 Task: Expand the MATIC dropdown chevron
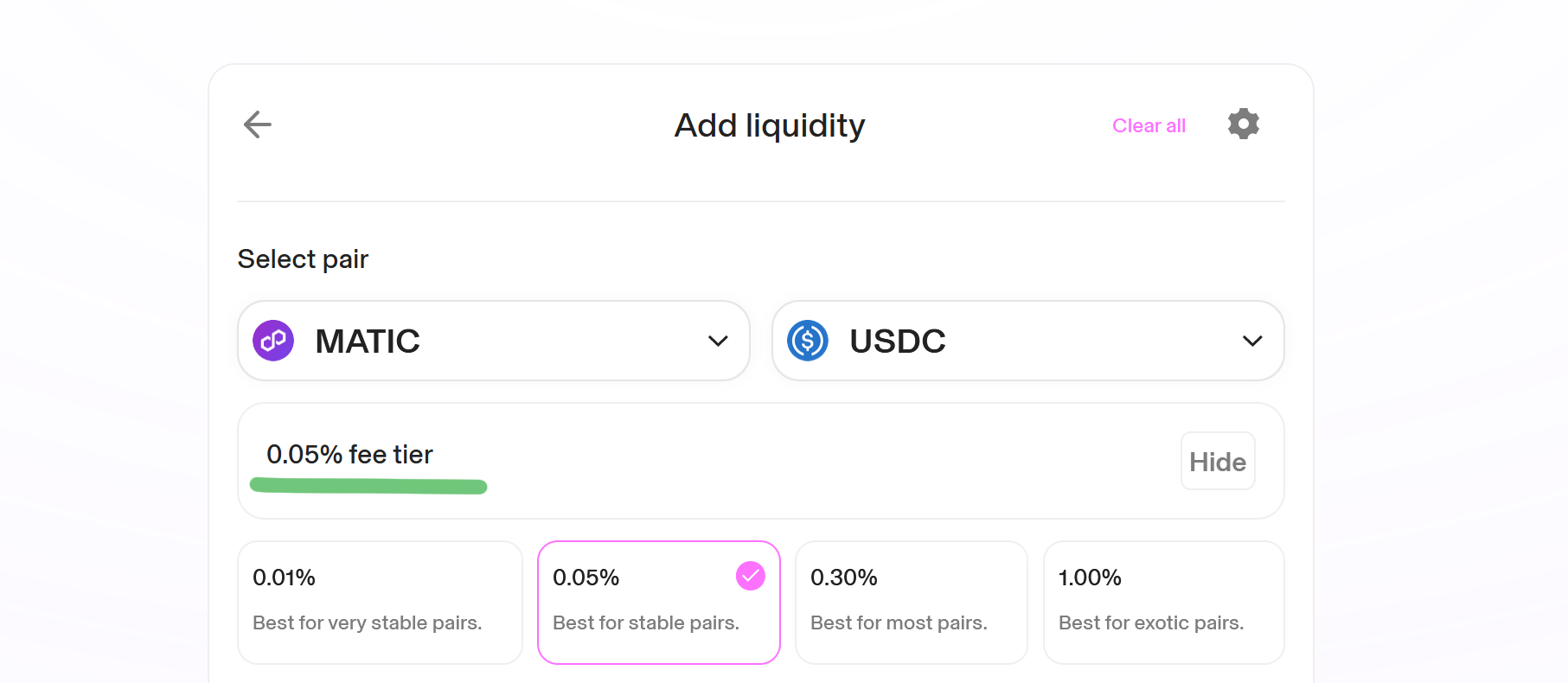(x=718, y=341)
